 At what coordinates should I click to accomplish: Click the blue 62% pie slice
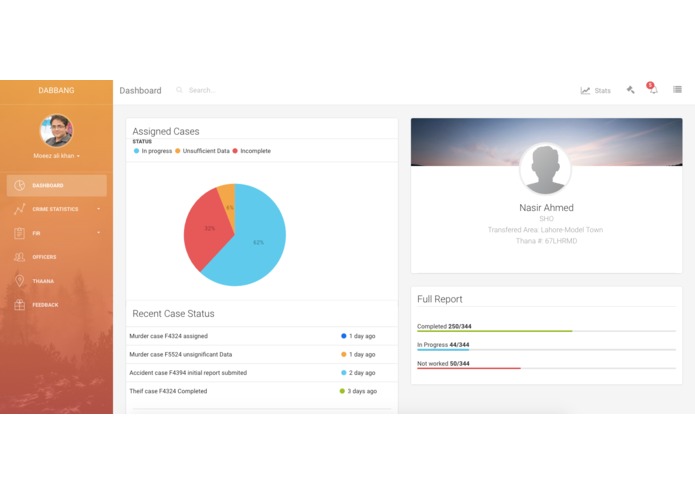point(257,244)
